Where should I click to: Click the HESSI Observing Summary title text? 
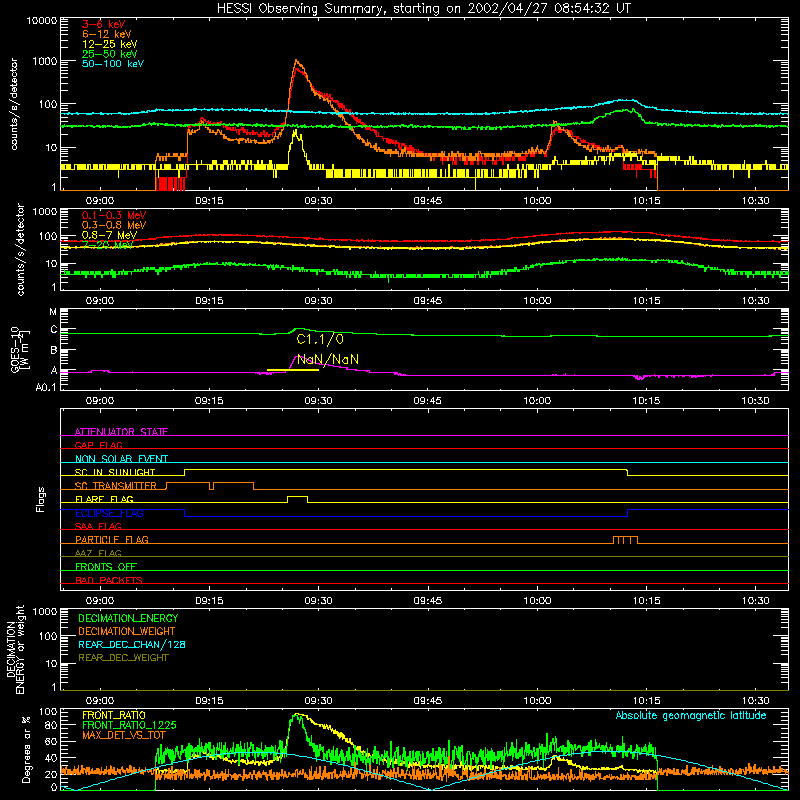(423, 9)
